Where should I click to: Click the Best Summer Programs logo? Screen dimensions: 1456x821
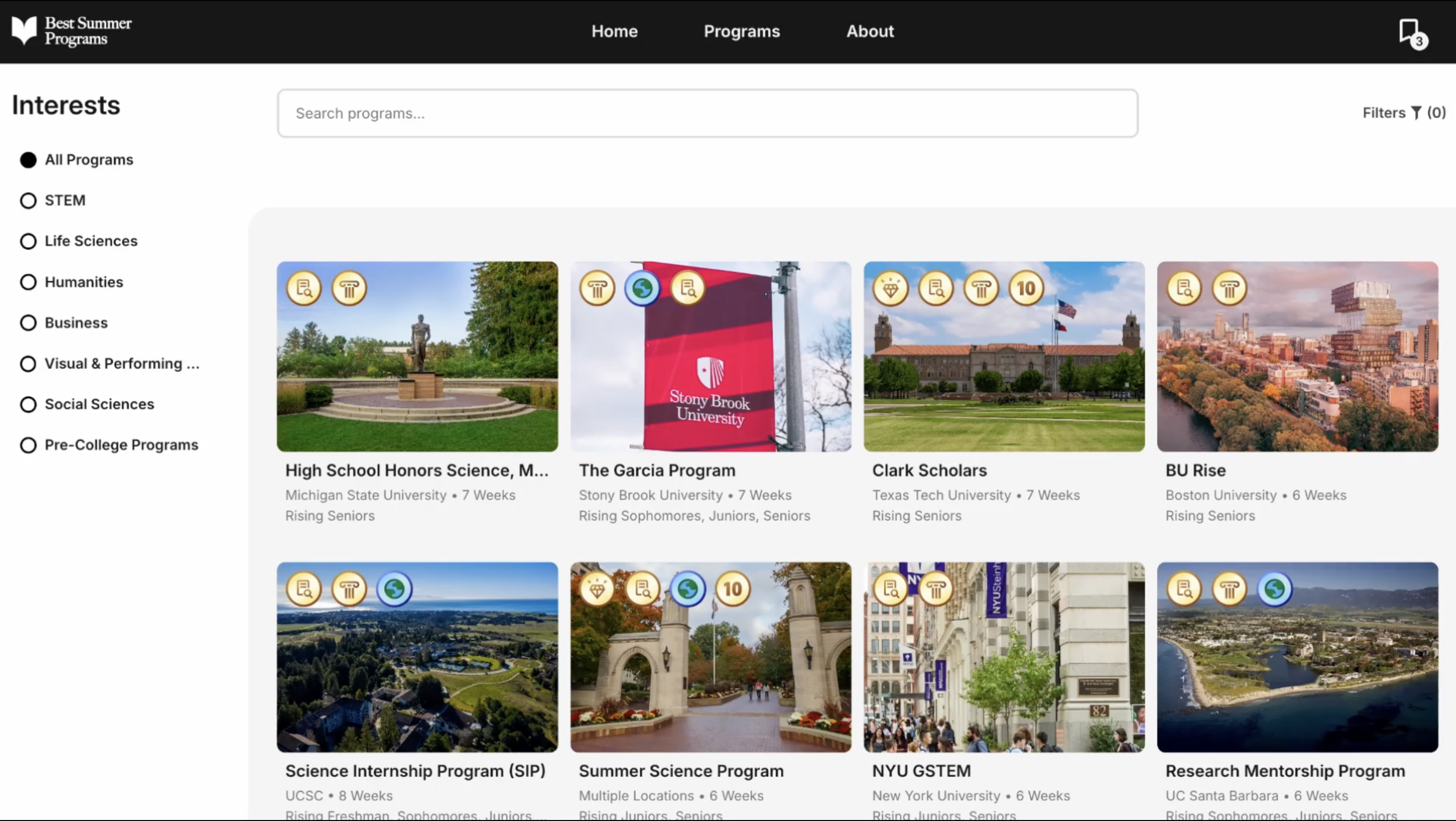72,31
